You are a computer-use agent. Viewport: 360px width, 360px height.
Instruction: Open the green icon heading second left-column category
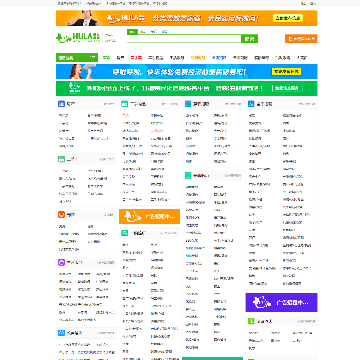pyautogui.click(x=61, y=159)
